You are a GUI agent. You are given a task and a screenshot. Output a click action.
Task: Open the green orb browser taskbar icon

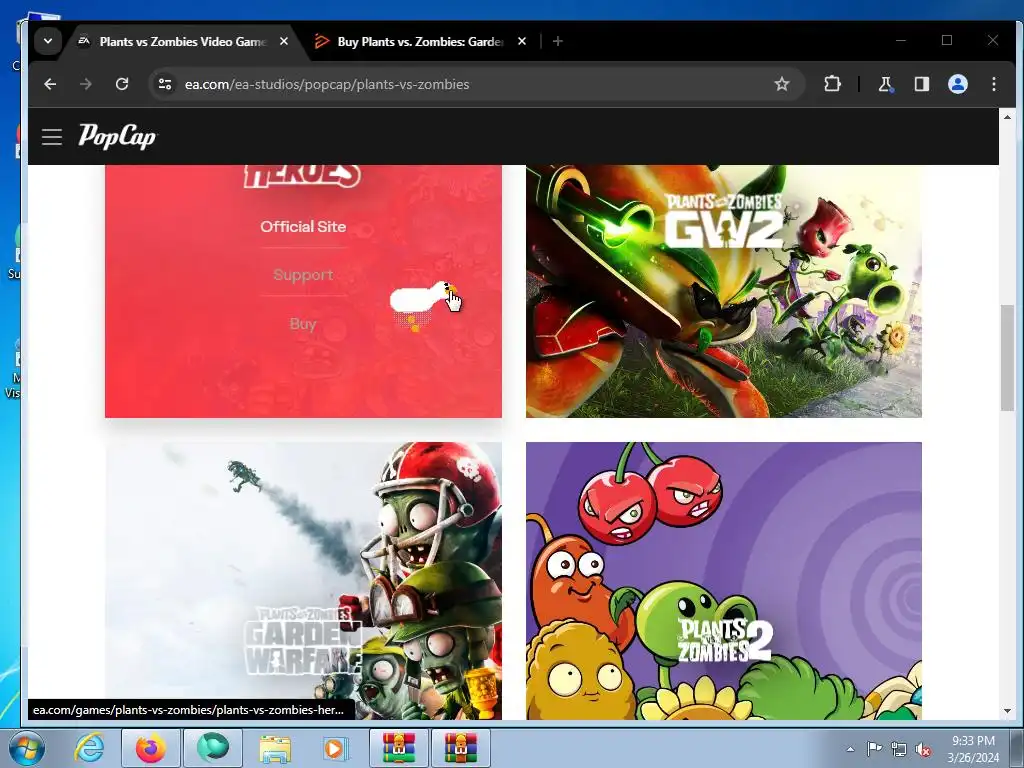point(213,748)
